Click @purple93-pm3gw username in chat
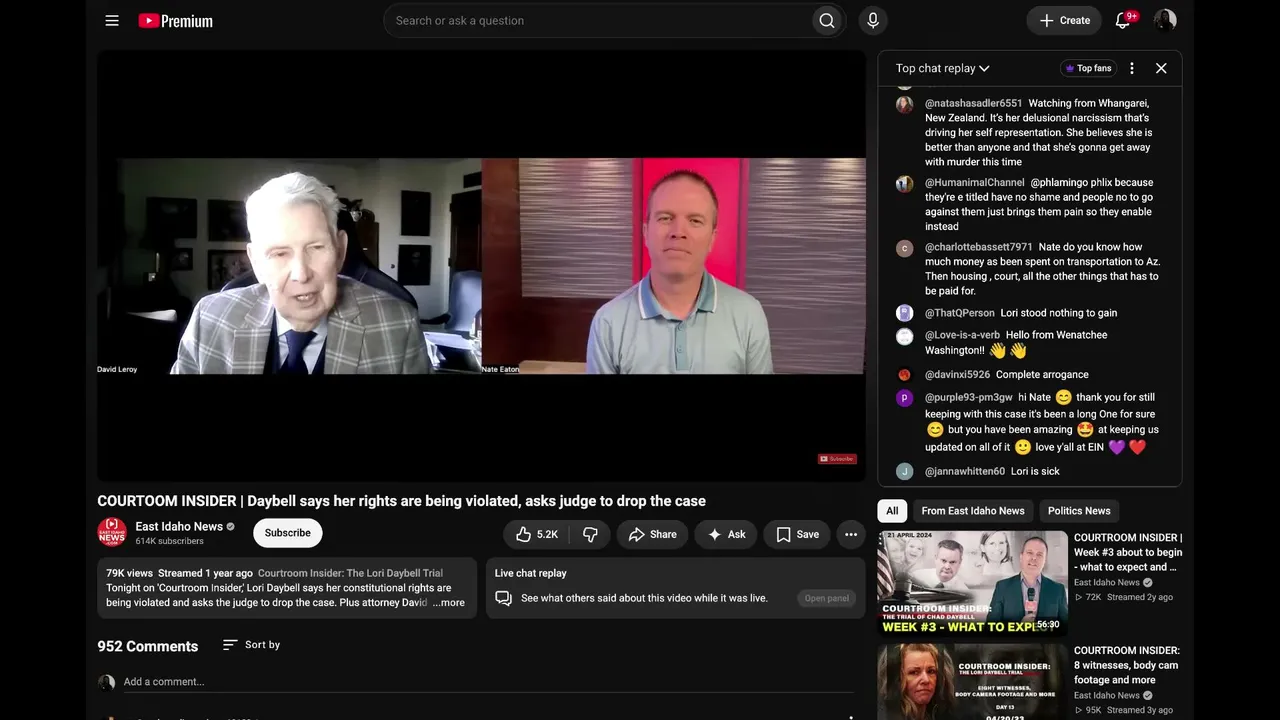The height and width of the screenshot is (720, 1280). [x=969, y=397]
